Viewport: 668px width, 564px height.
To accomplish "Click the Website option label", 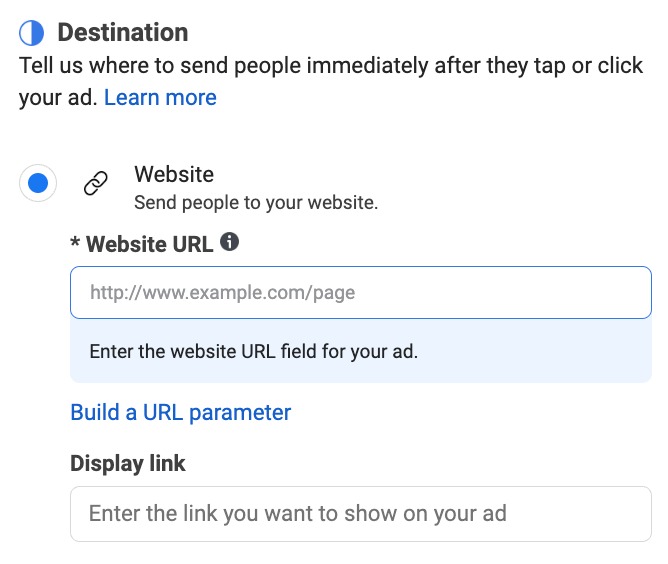I will click(x=174, y=174).
